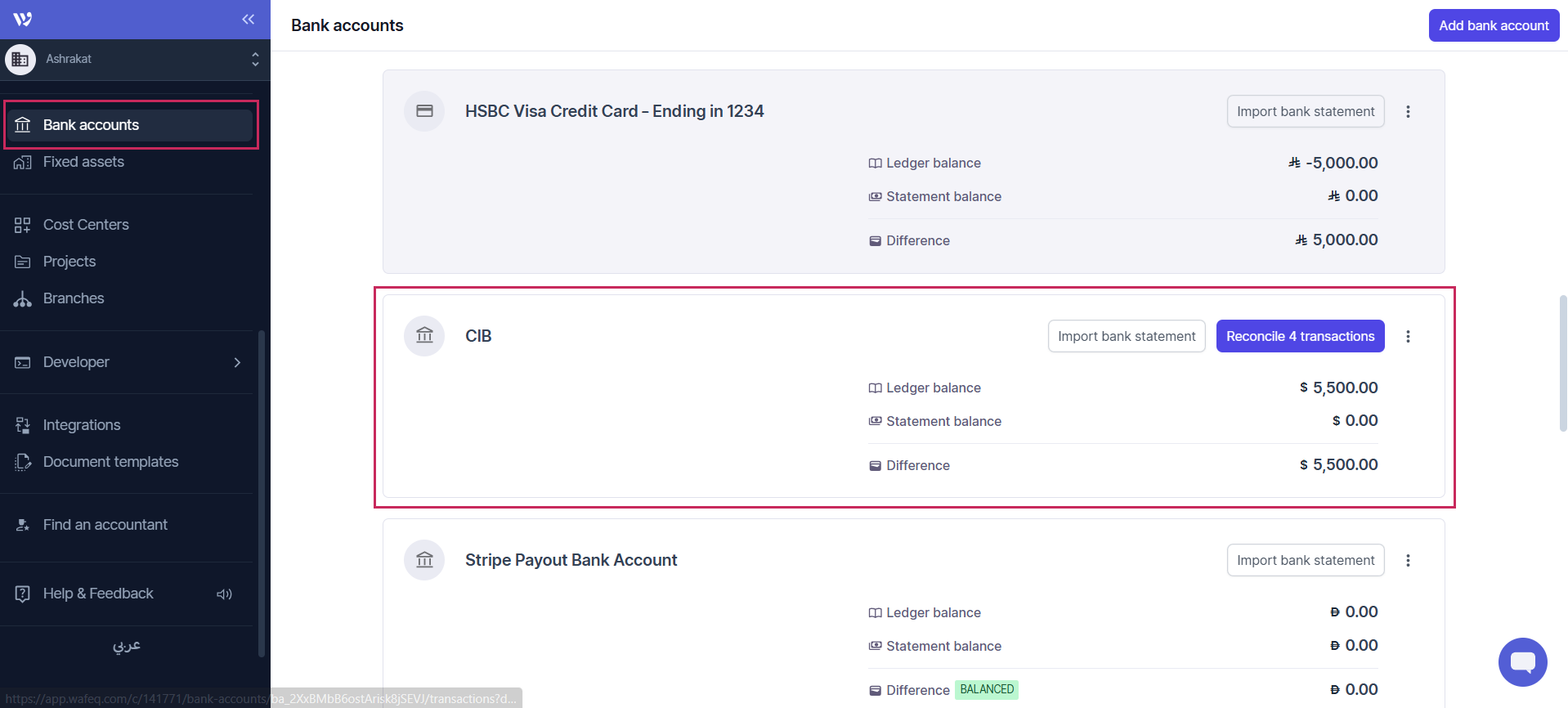1568x708 pixels.
Task: Collapse the sidebar with the double-chevron icon
Action: tap(249, 19)
